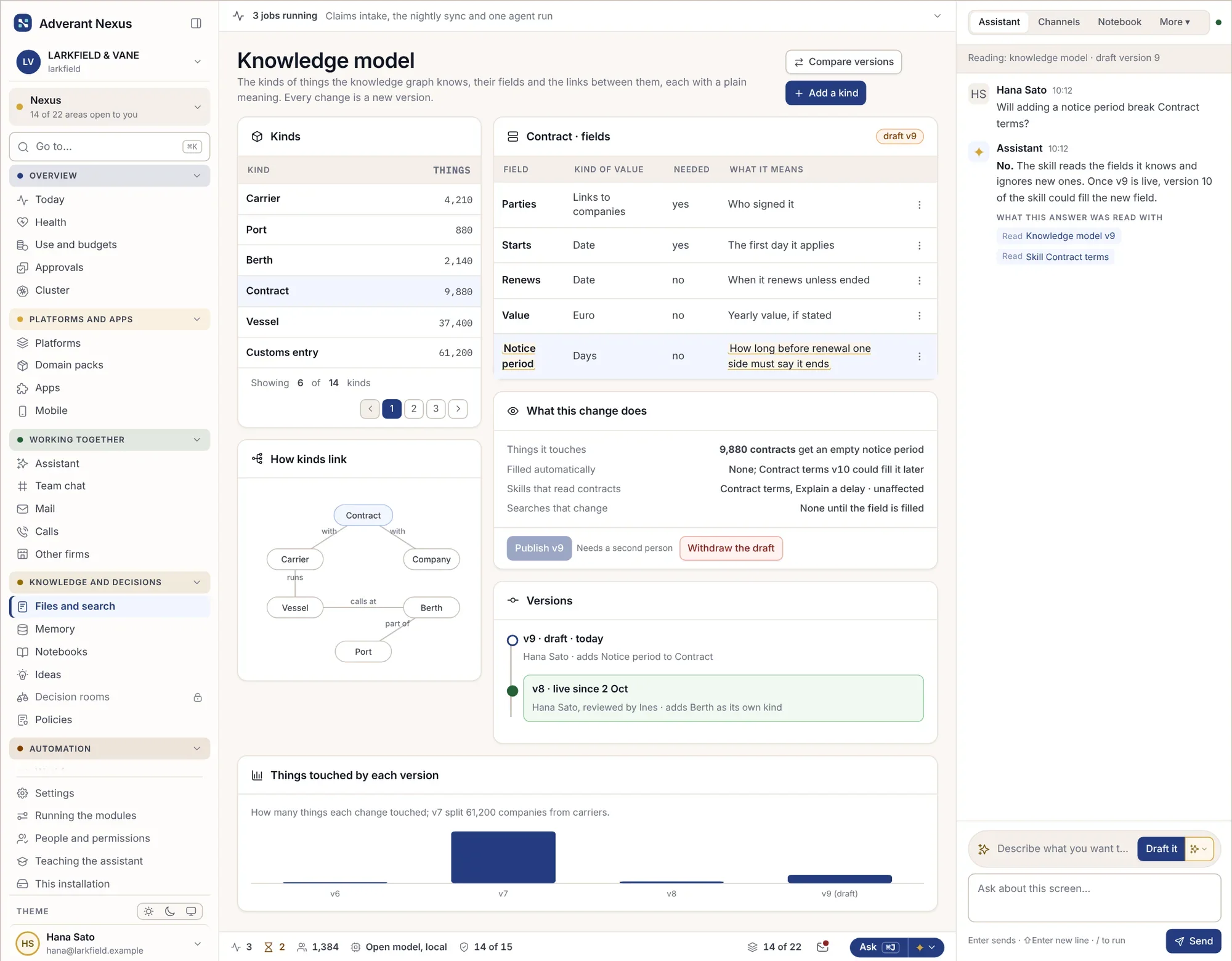Click the v7 bar in the chart
Viewport: 1232px width, 961px height.
503,857
